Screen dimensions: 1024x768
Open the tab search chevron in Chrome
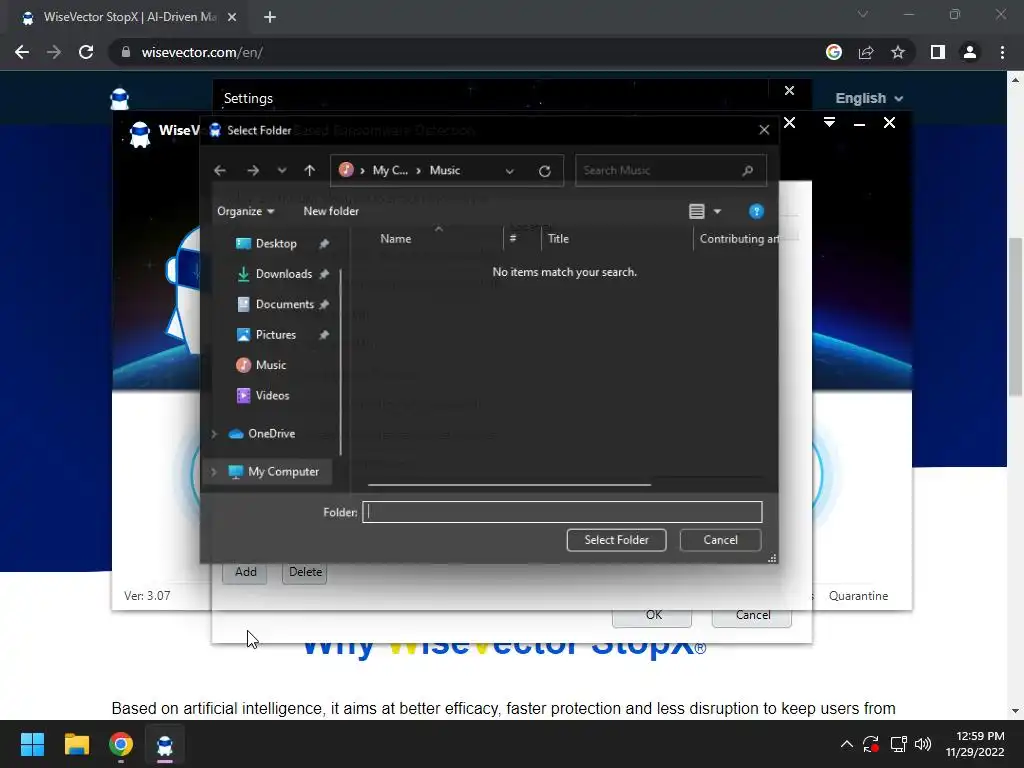[863, 14]
